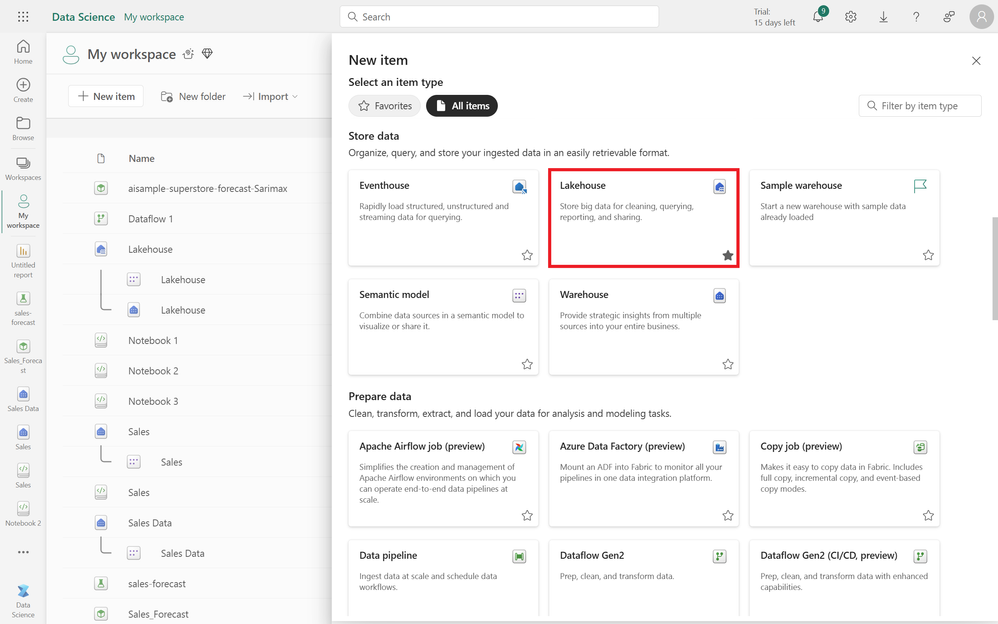Click the top Search box
The image size is (998, 624).
click(499, 17)
